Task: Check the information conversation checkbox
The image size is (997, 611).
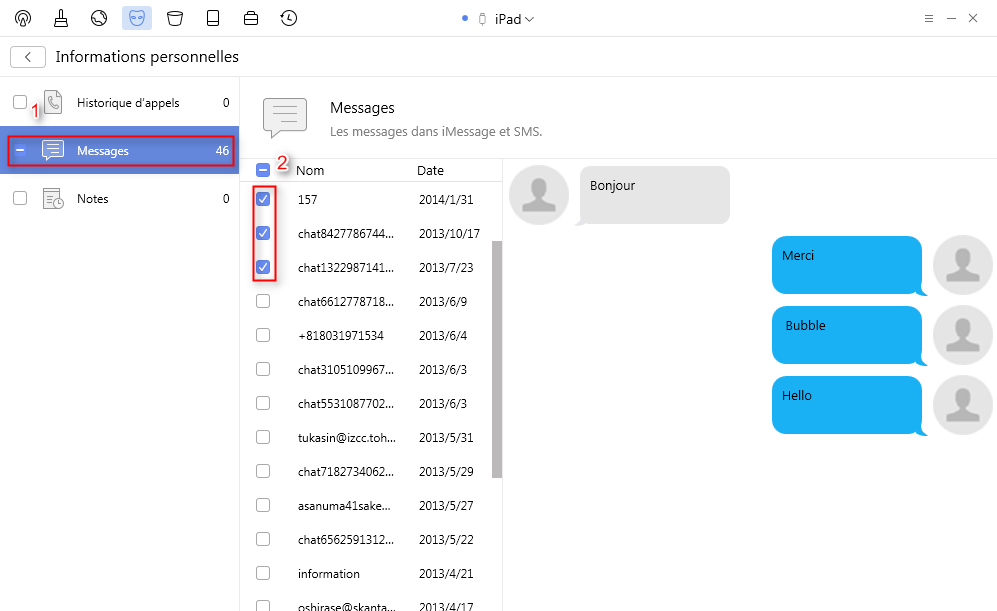Action: click(263, 573)
